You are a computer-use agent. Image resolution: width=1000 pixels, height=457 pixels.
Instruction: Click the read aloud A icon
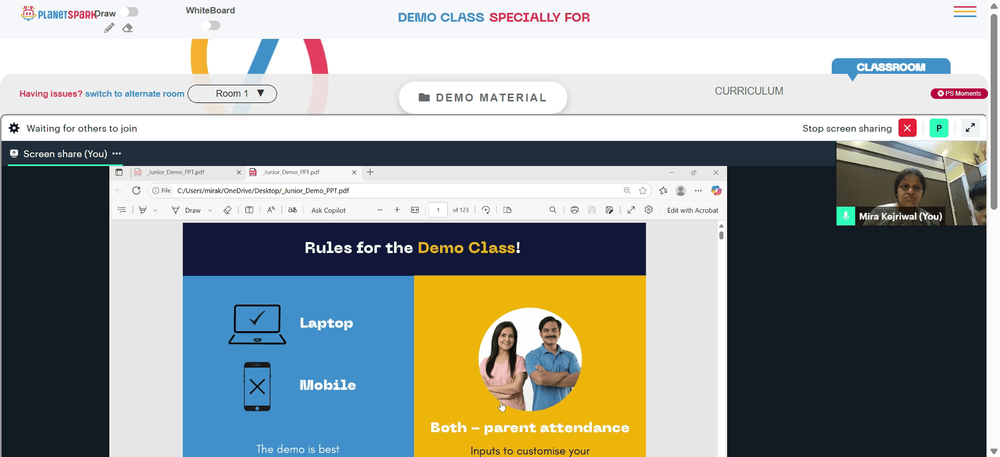coord(270,210)
